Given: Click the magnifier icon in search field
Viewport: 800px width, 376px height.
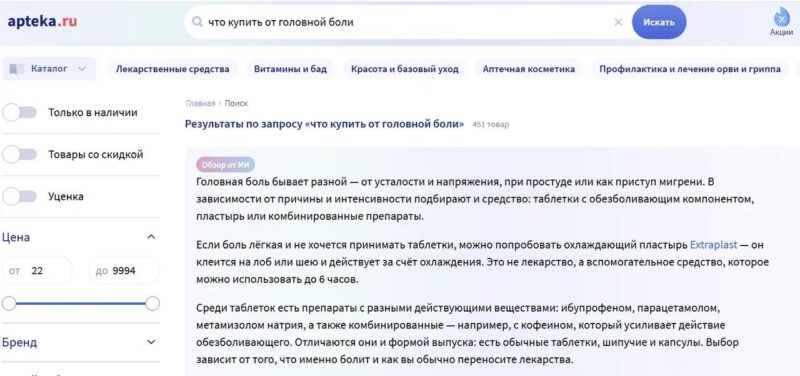Looking at the screenshot, I should point(197,22).
